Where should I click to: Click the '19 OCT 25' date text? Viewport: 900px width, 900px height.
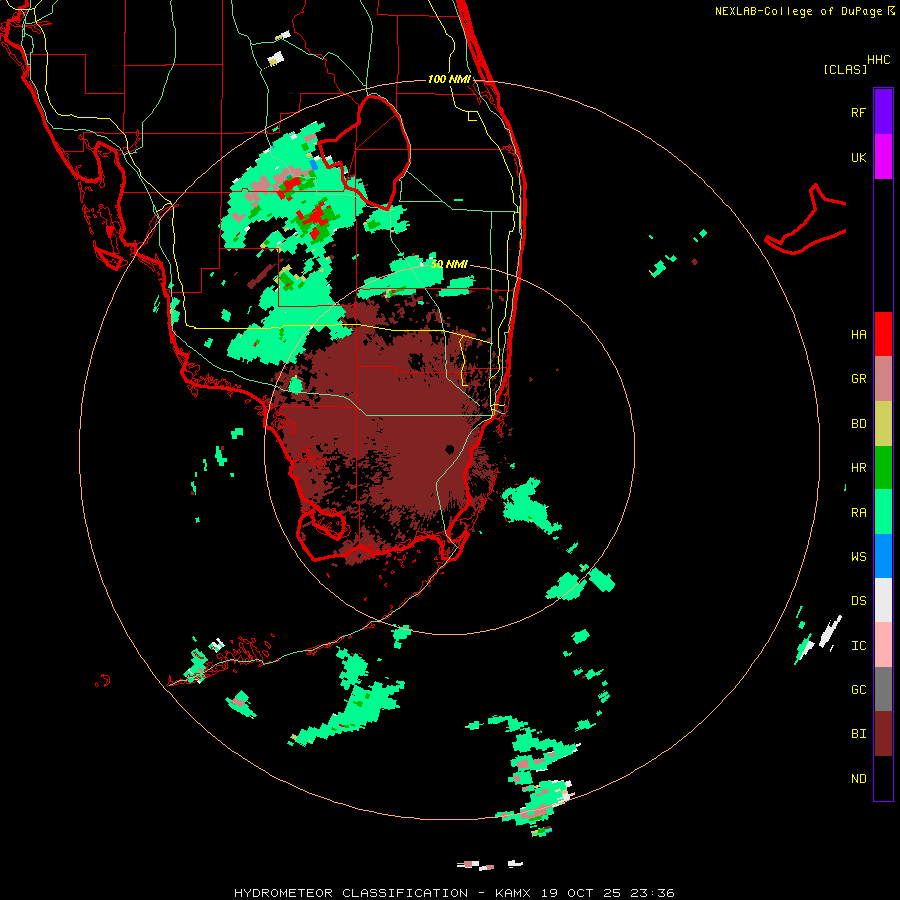tap(581, 893)
